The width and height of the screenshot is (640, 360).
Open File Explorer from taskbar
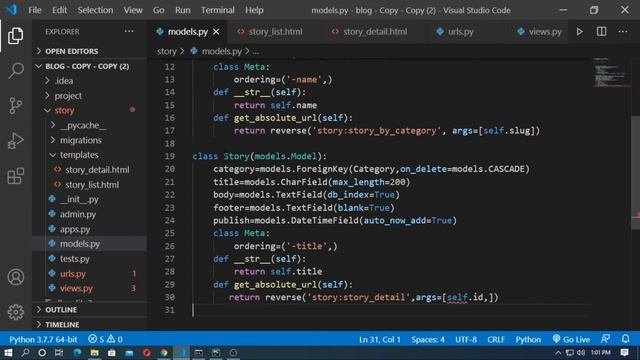coord(94,353)
